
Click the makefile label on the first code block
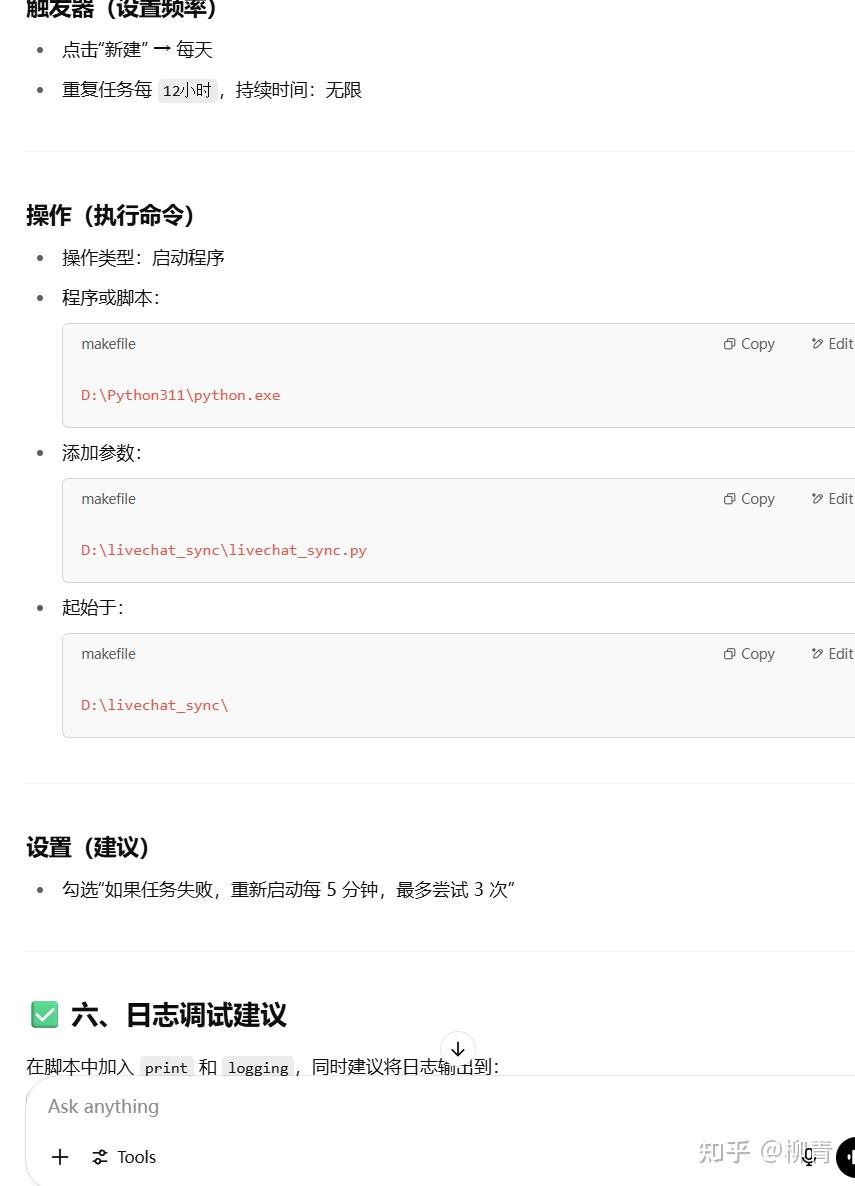coord(108,343)
